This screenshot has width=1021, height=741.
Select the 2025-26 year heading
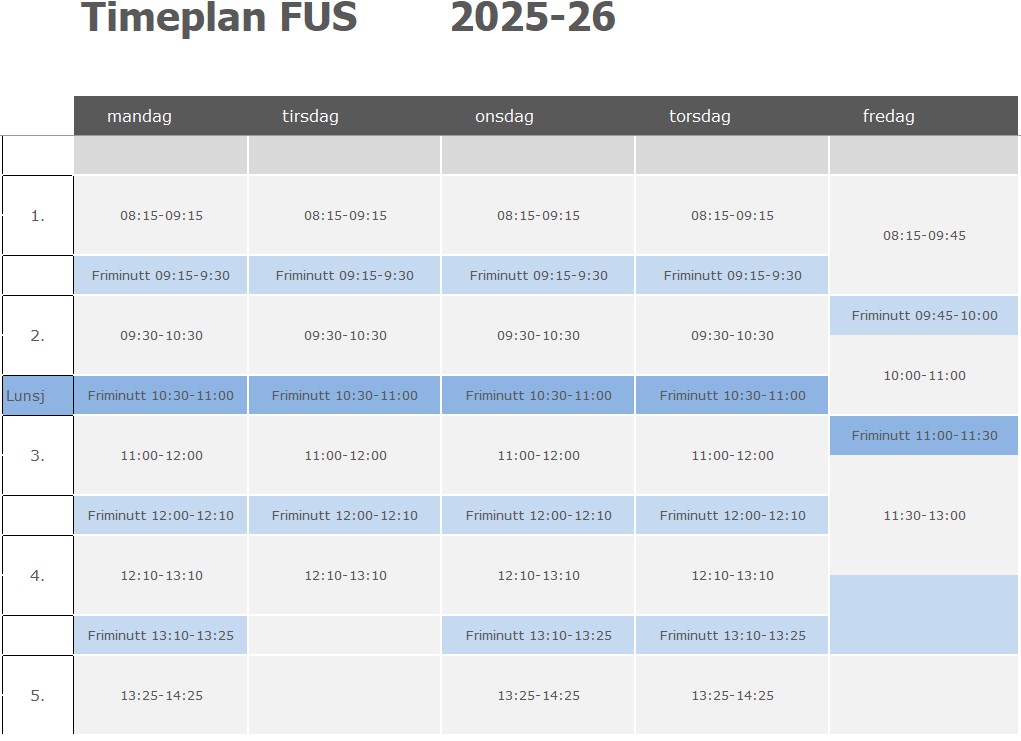click(x=532, y=18)
